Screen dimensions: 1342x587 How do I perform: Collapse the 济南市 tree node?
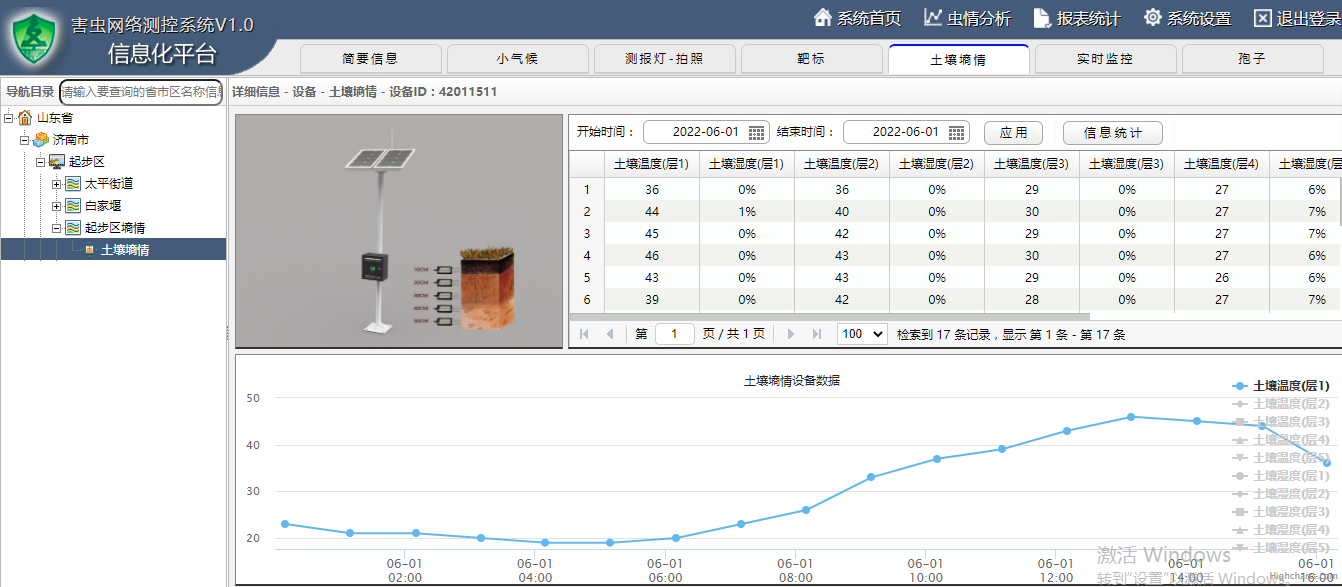[x=24, y=140]
